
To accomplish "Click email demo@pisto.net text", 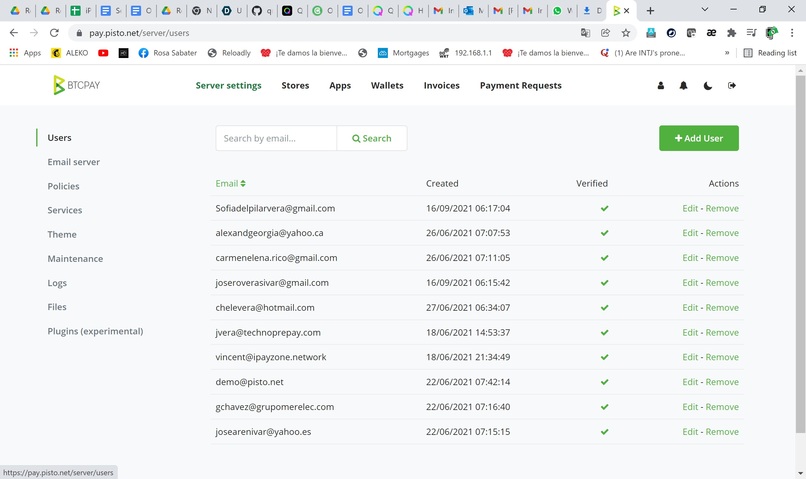I will 249,382.
